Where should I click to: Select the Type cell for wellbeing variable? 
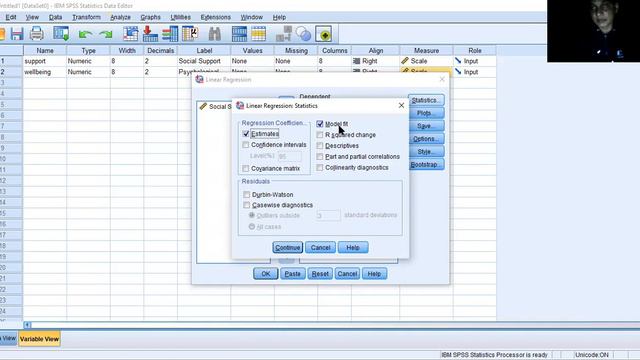click(x=88, y=71)
